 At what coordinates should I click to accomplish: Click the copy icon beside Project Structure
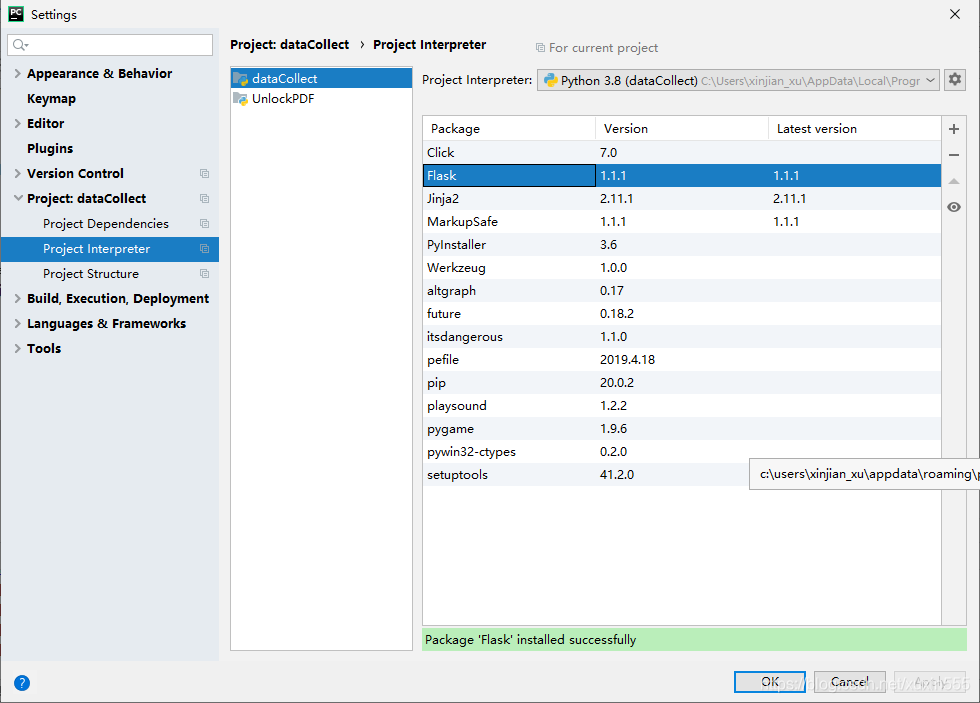tap(204, 274)
